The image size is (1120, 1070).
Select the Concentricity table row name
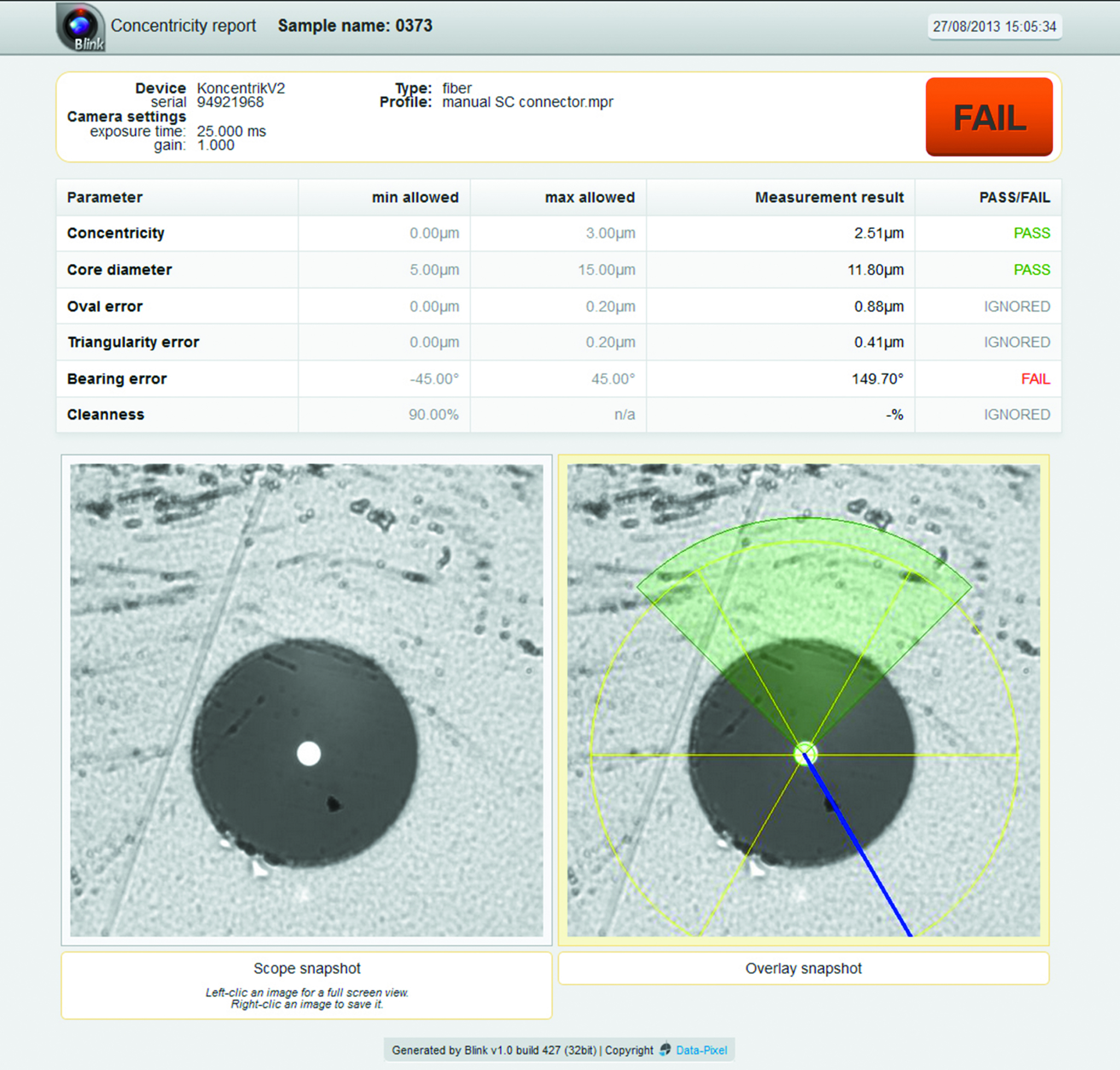pyautogui.click(x=116, y=233)
